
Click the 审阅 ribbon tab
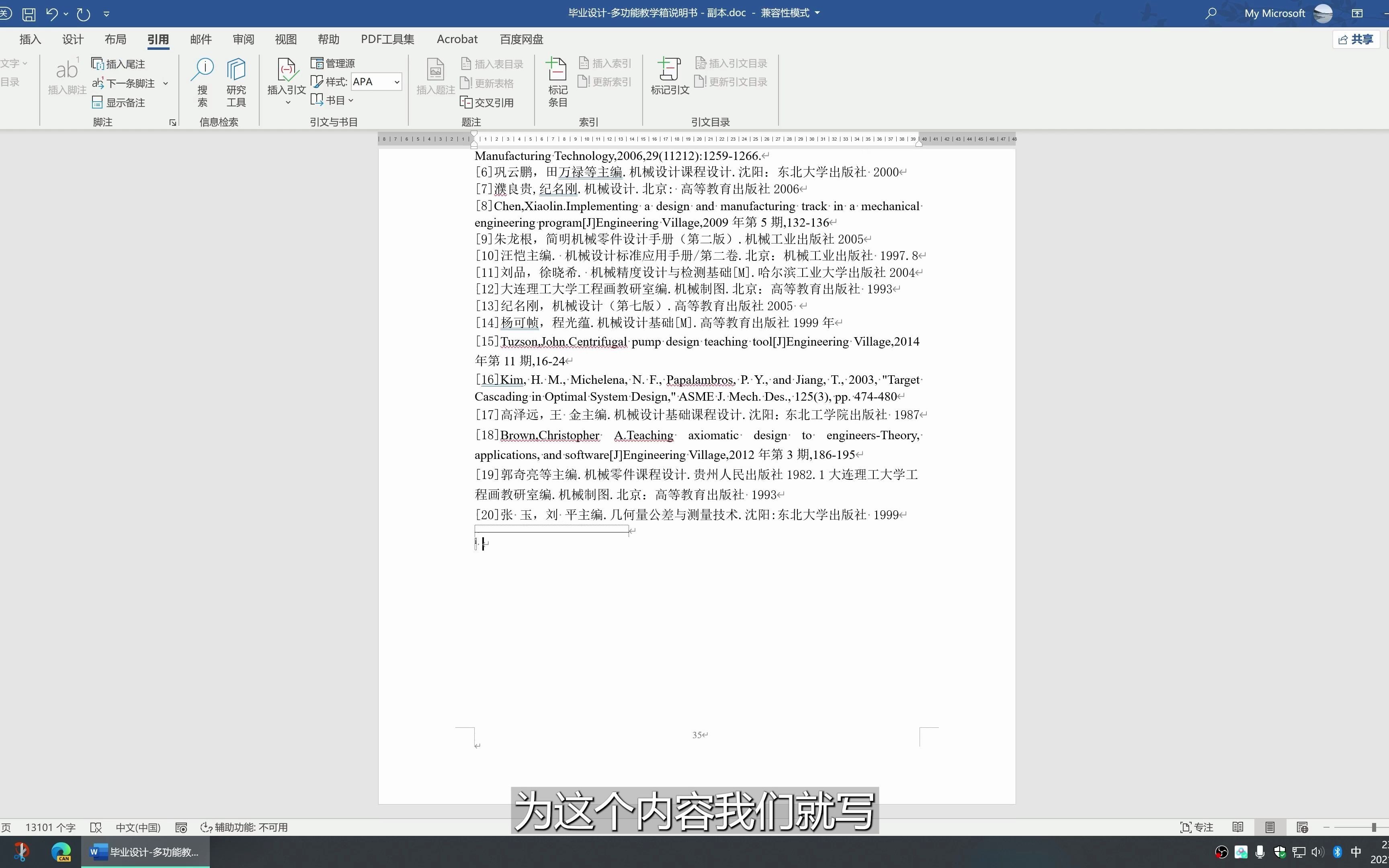243,38
